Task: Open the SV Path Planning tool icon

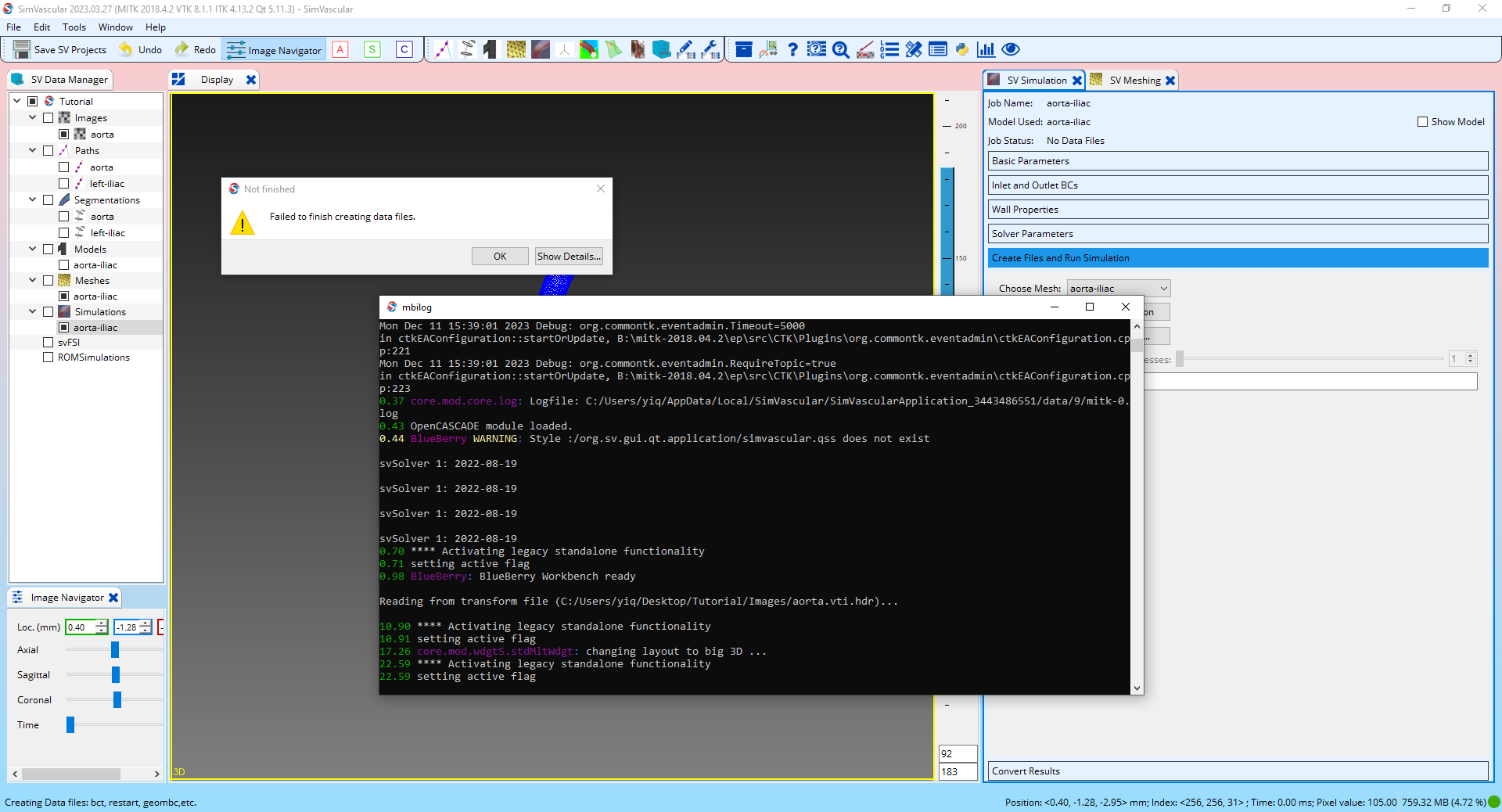Action: click(443, 49)
